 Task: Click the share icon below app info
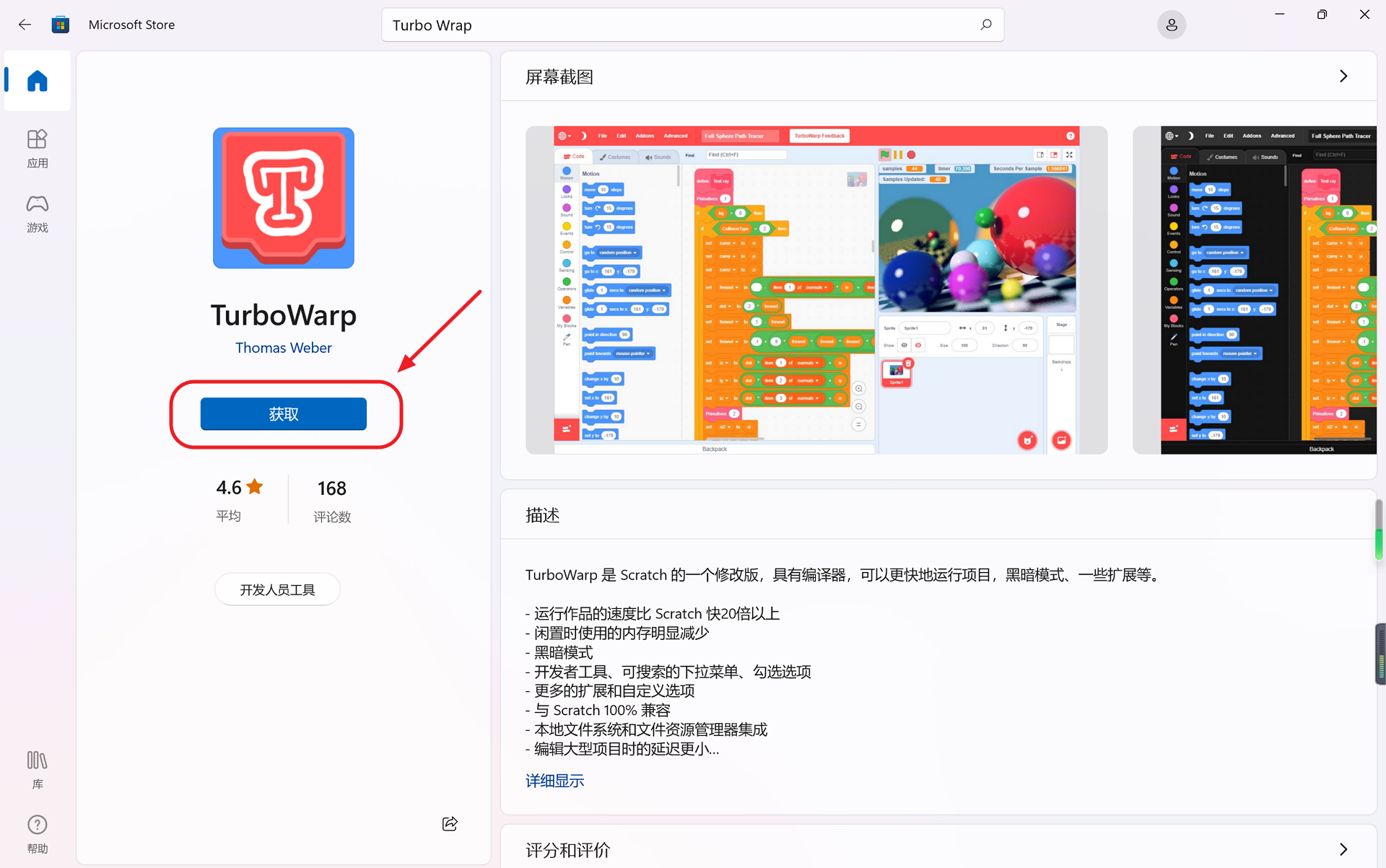click(x=450, y=823)
